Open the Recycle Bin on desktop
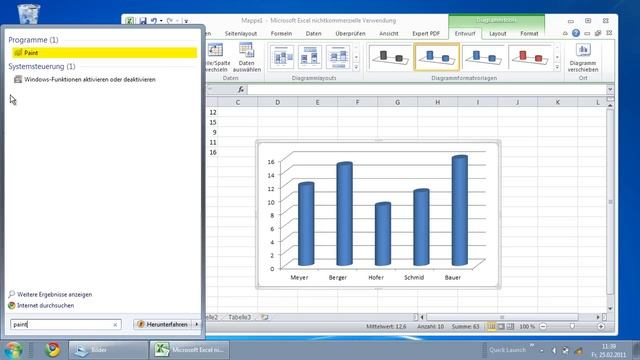 pos(29,13)
